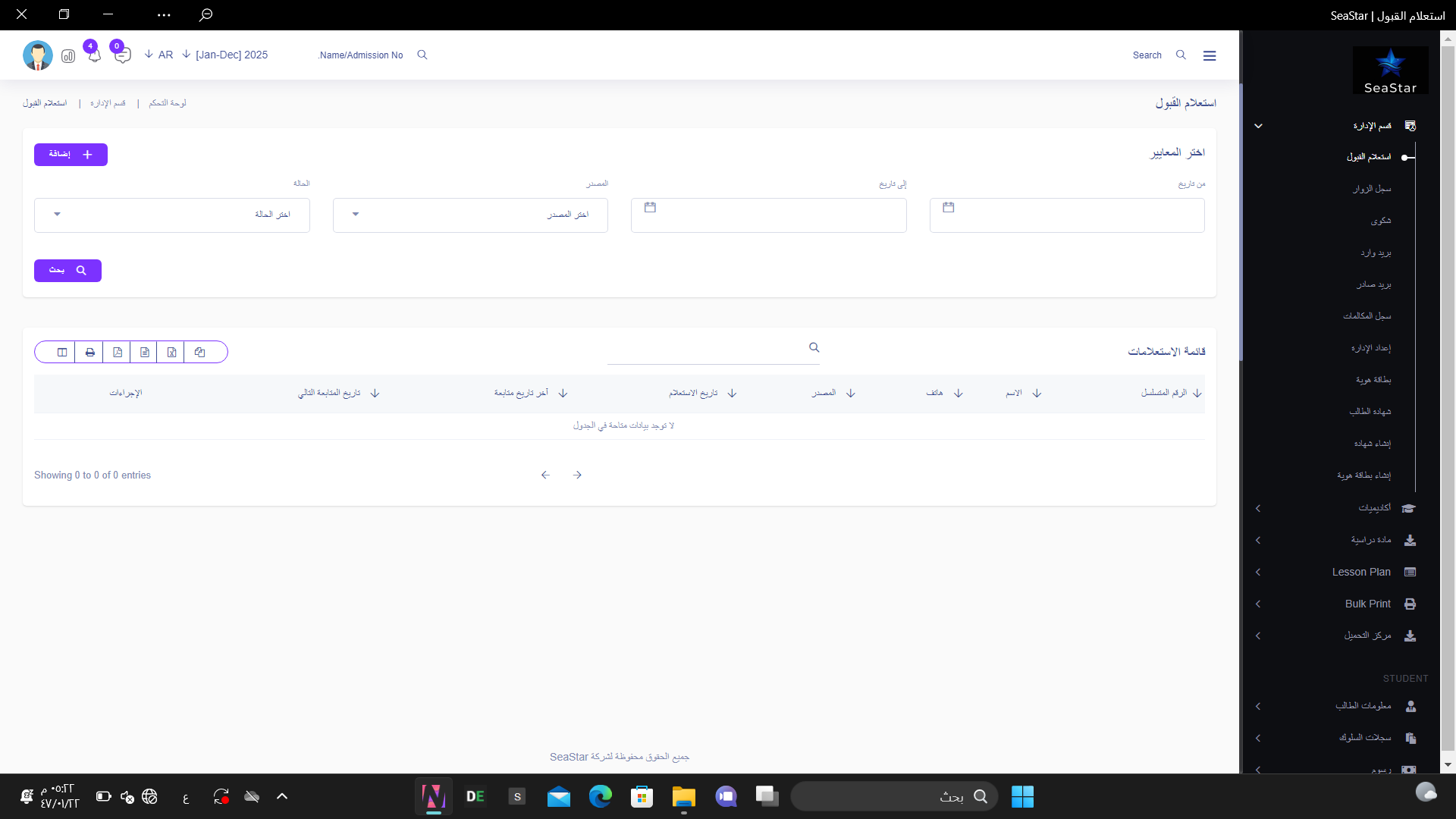Open سجل الزوار in the sidebar

coord(1372,188)
